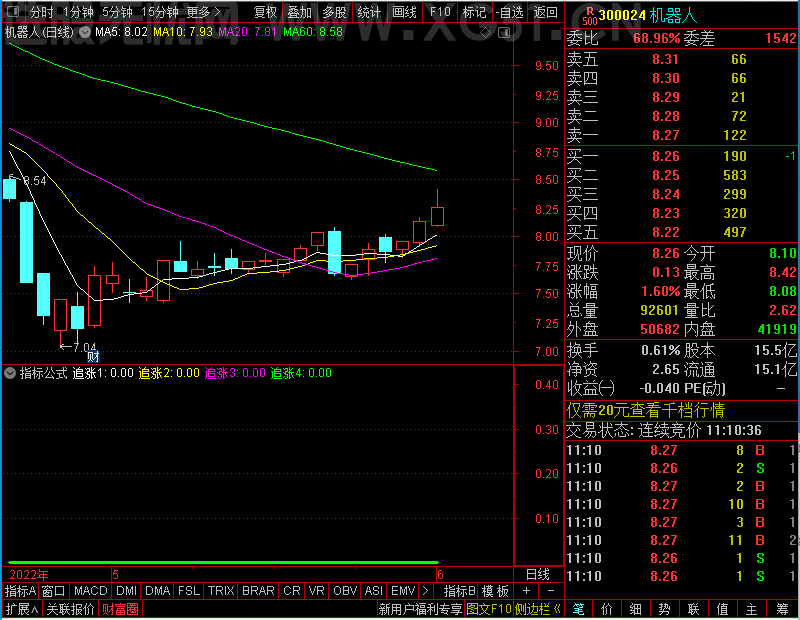Image resolution: width=800 pixels, height=620 pixels.
Task: Toggle the side panel icon beside the diamond
Action: click(x=504, y=33)
